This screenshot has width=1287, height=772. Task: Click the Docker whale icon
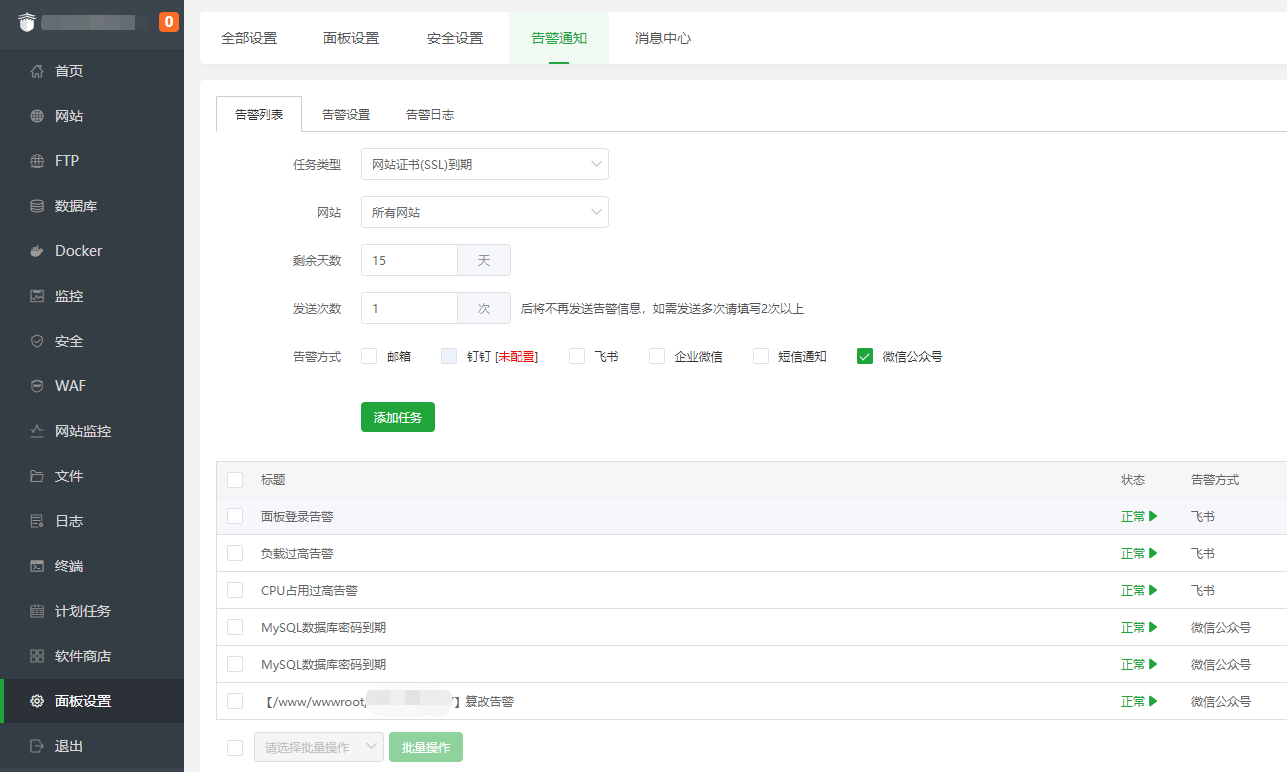coord(37,251)
